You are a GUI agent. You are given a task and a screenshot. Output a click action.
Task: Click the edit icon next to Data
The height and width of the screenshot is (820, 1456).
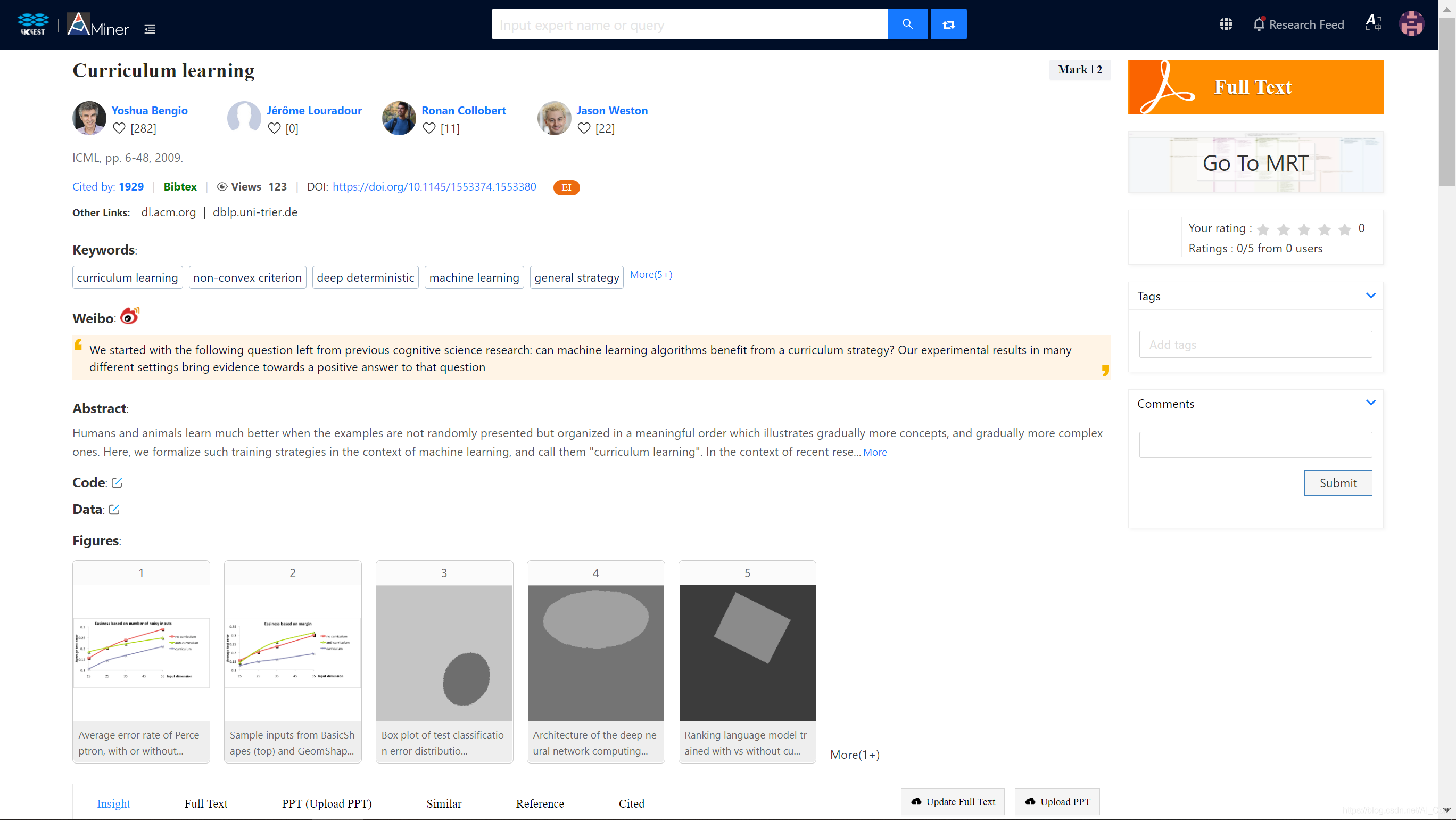114,509
